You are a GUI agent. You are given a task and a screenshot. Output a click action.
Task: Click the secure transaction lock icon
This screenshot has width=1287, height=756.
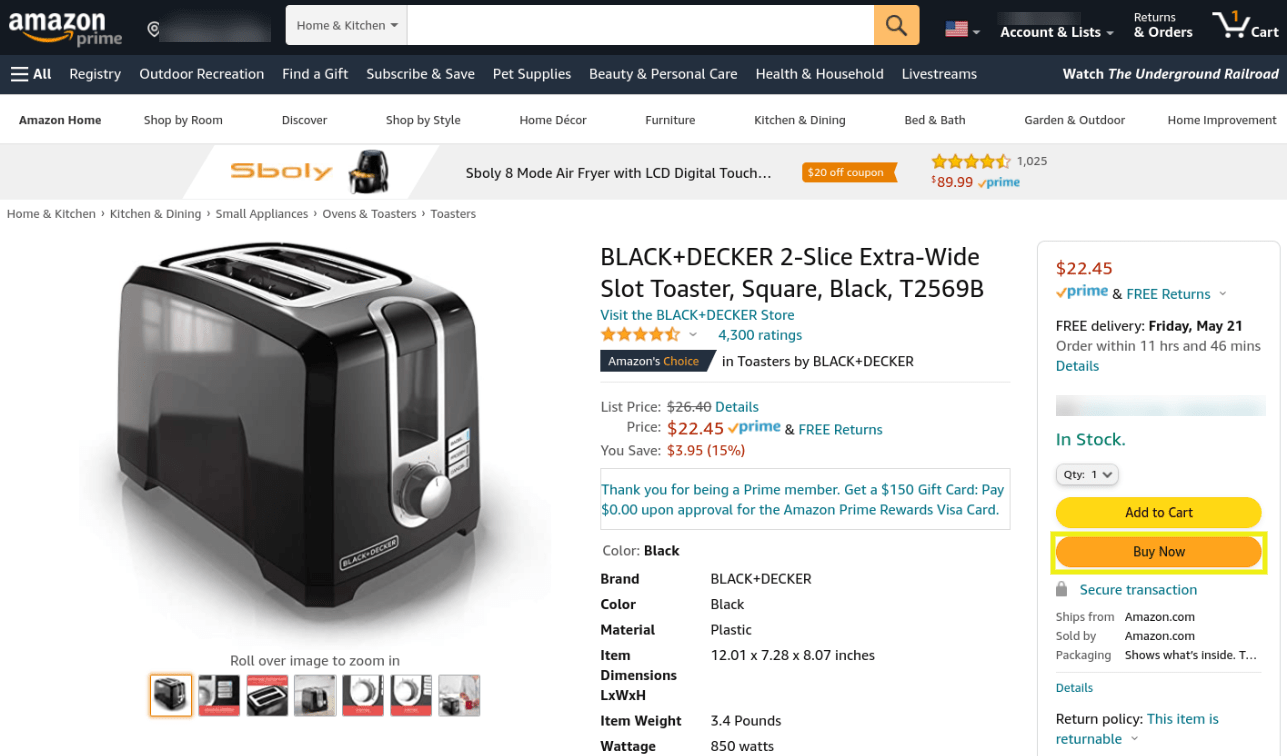click(1061, 590)
